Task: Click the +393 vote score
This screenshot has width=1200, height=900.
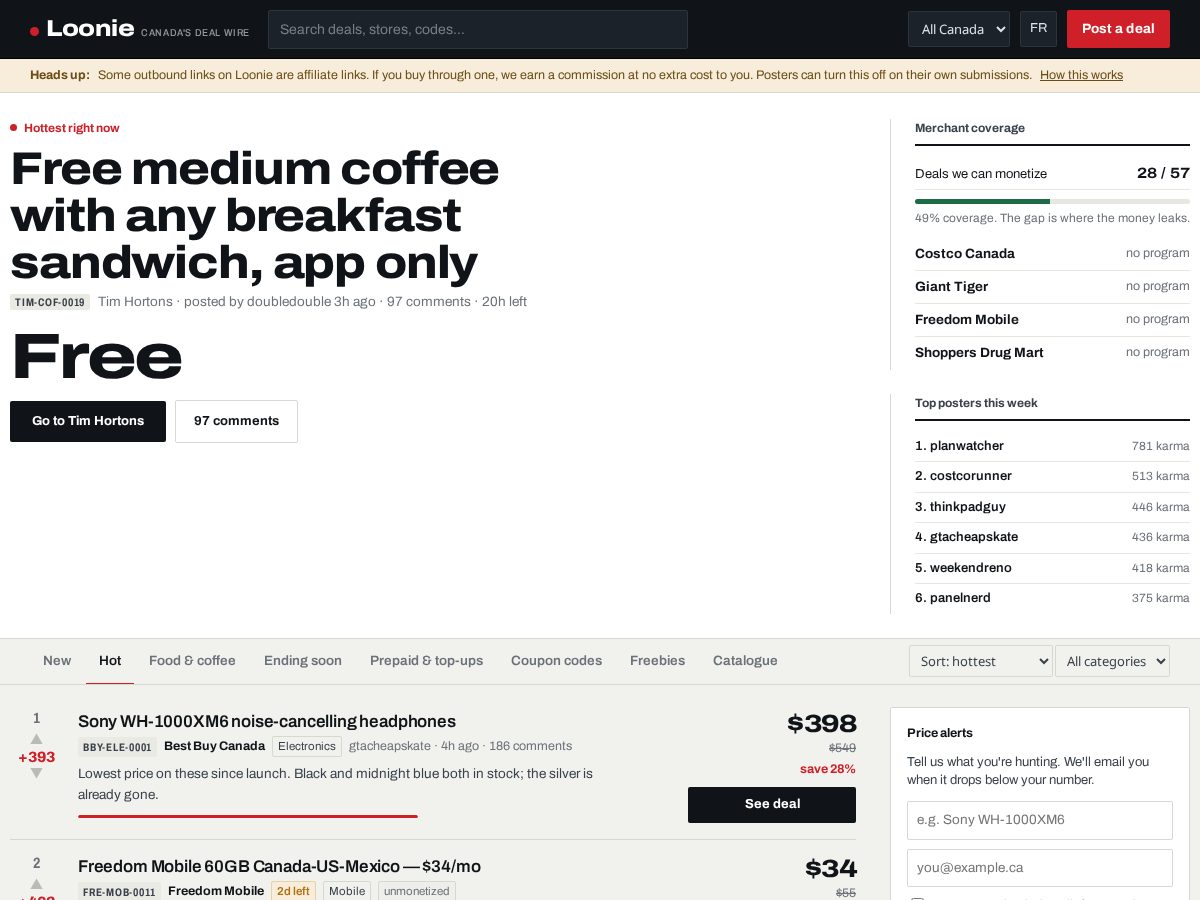Action: click(x=37, y=757)
